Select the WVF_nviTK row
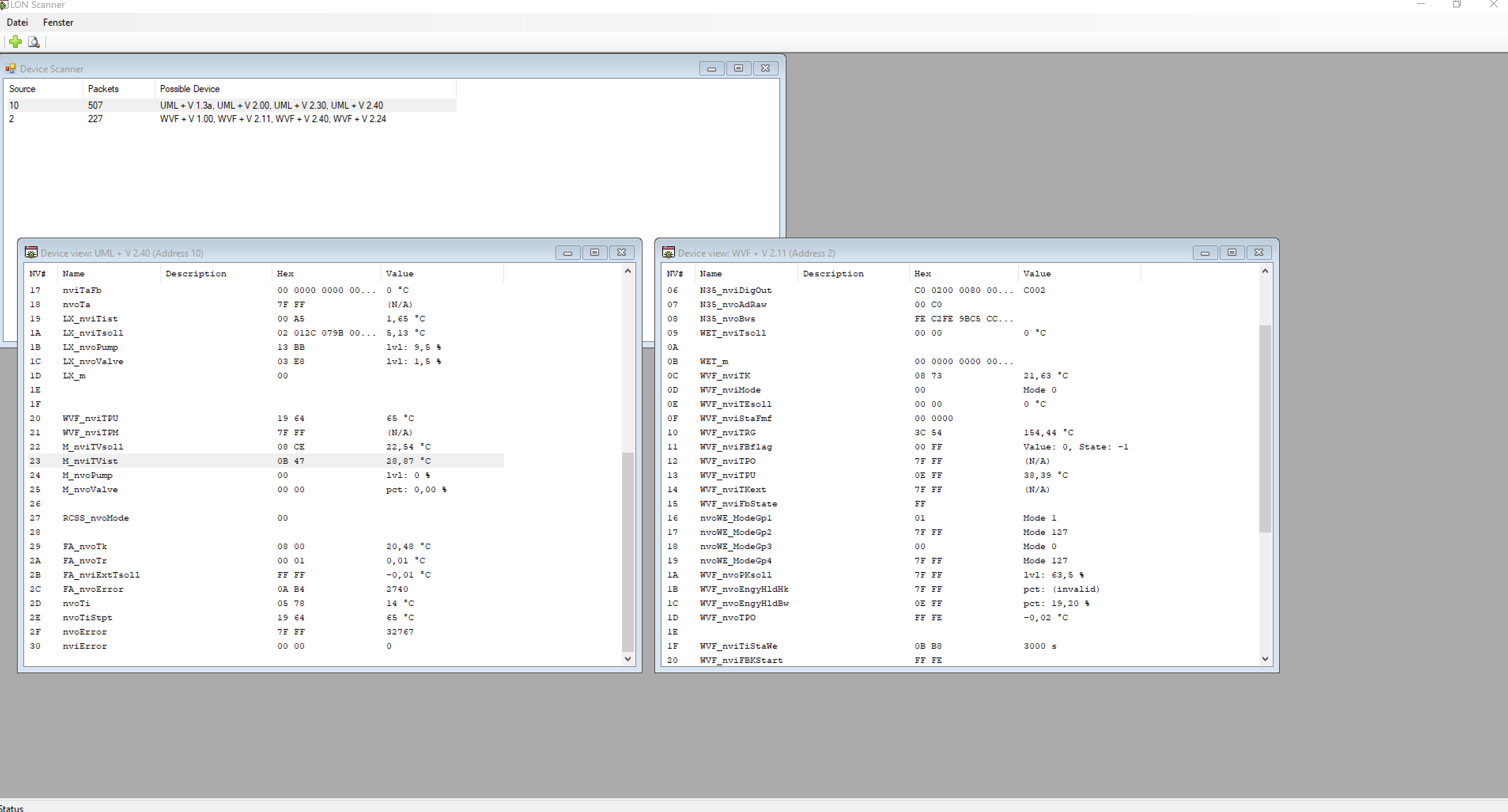This screenshot has width=1508, height=812. pos(903,376)
